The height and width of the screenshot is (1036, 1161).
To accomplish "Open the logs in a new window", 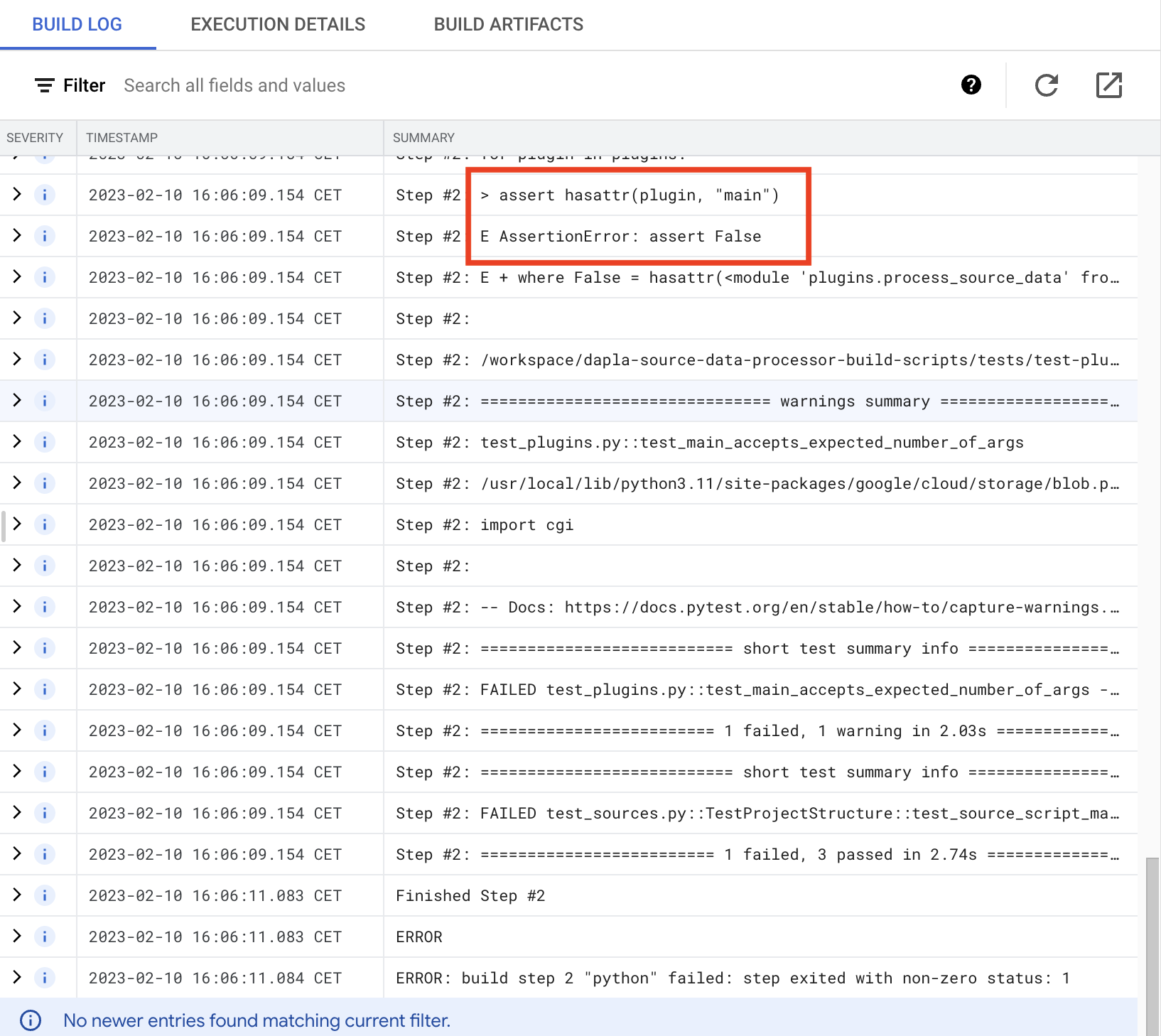I will 1108,85.
